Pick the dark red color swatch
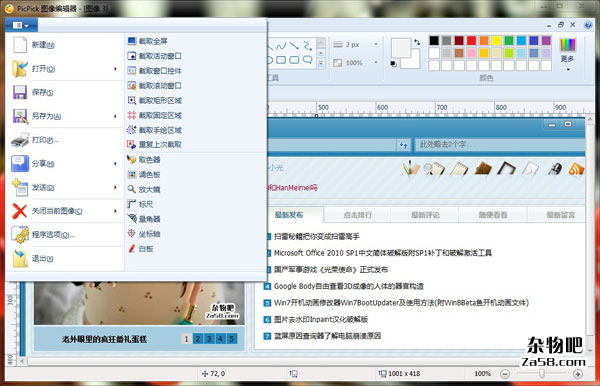 (459, 41)
